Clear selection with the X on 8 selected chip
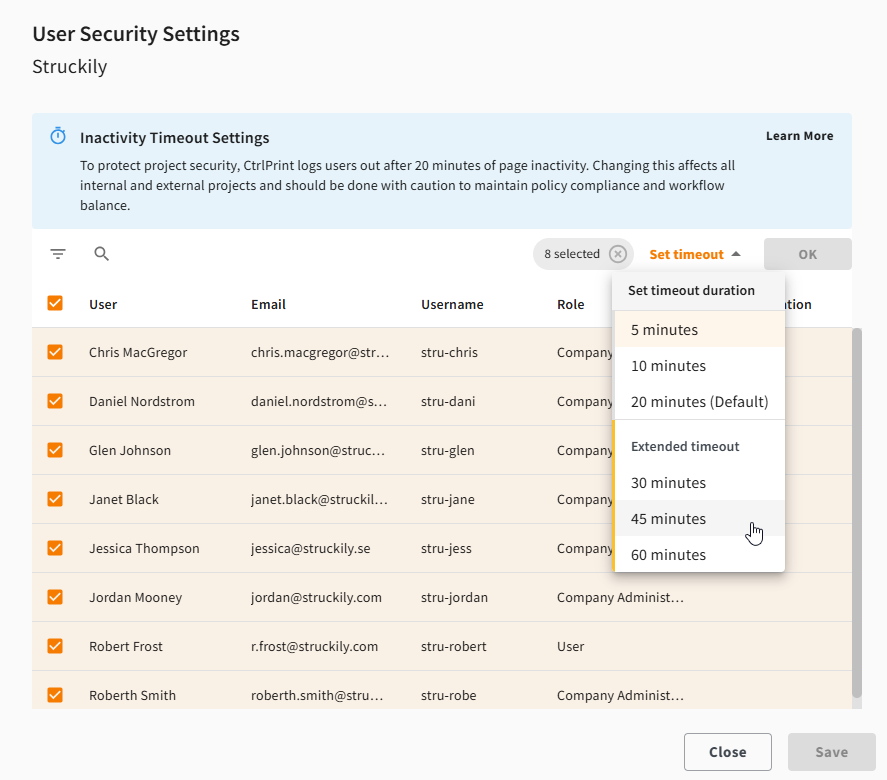 [617, 254]
